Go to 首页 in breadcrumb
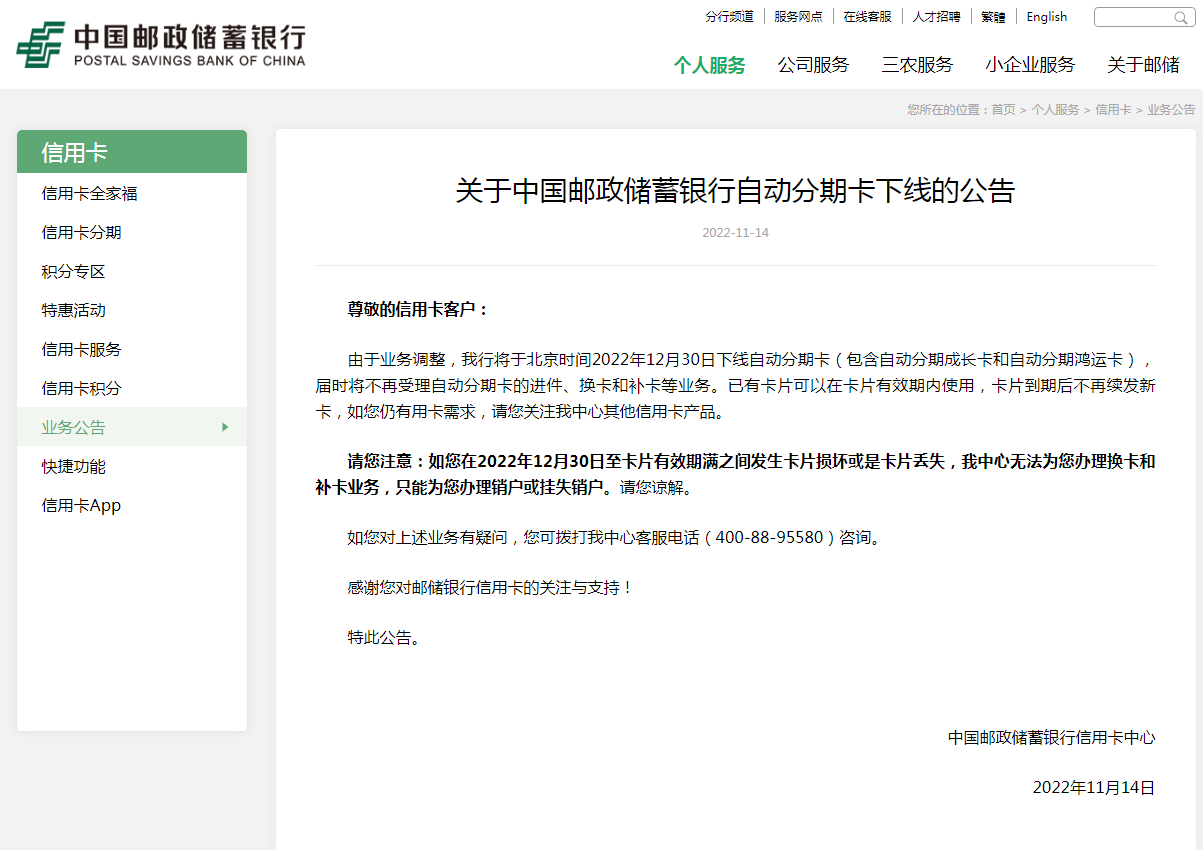The height and width of the screenshot is (850, 1203). (1003, 110)
